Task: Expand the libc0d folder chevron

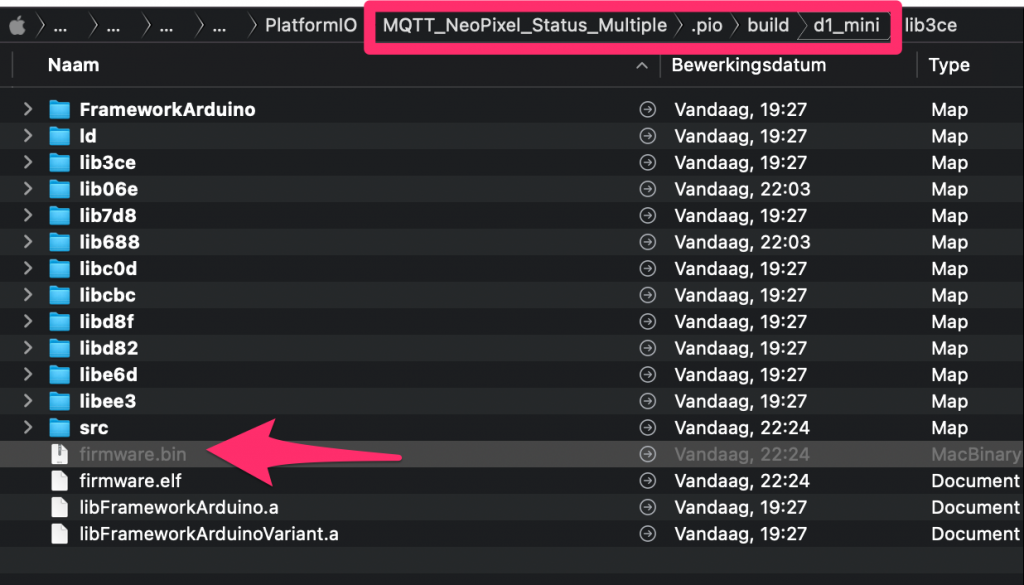Action: point(28,269)
